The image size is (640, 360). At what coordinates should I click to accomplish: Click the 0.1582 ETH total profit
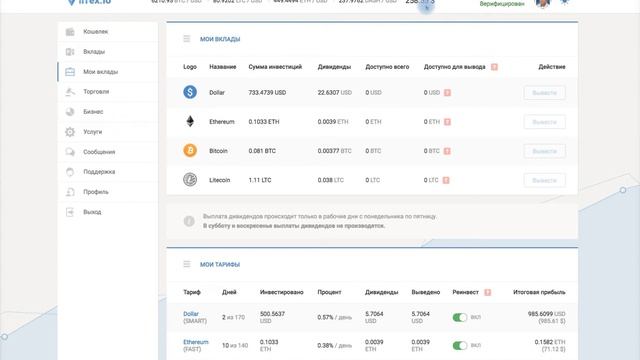coord(550,342)
